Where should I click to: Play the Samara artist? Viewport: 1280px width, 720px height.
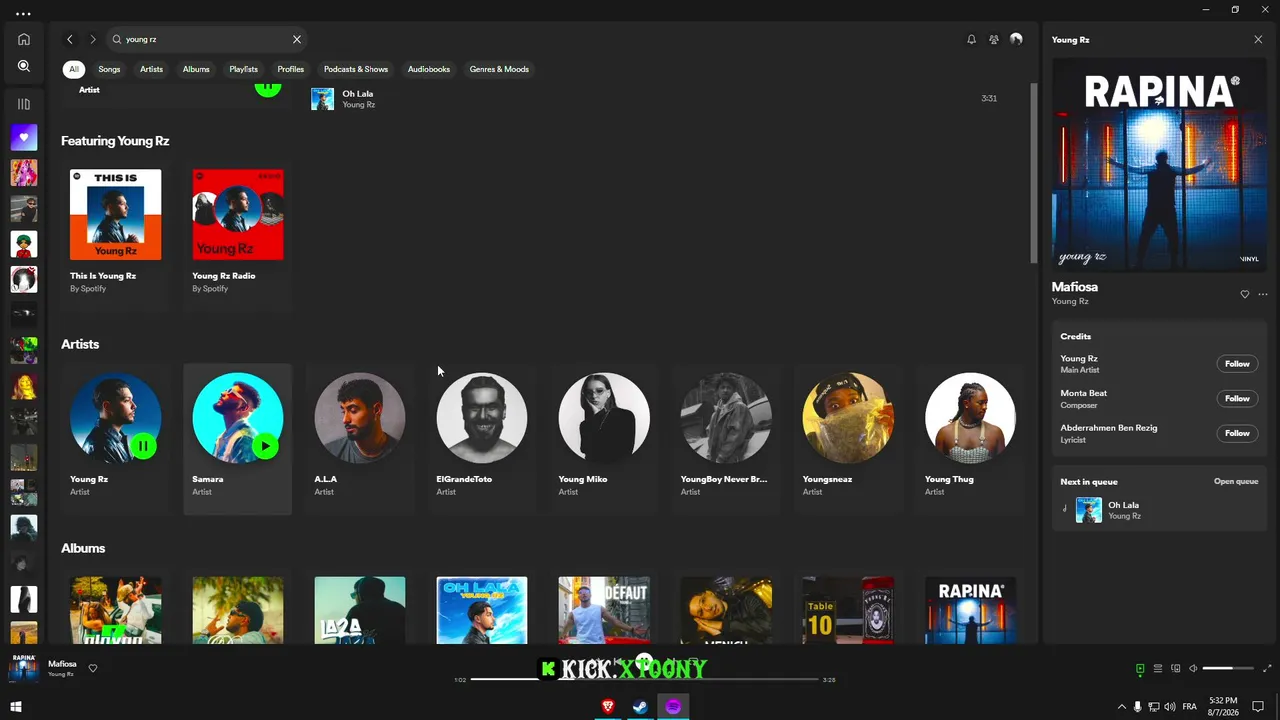click(265, 446)
